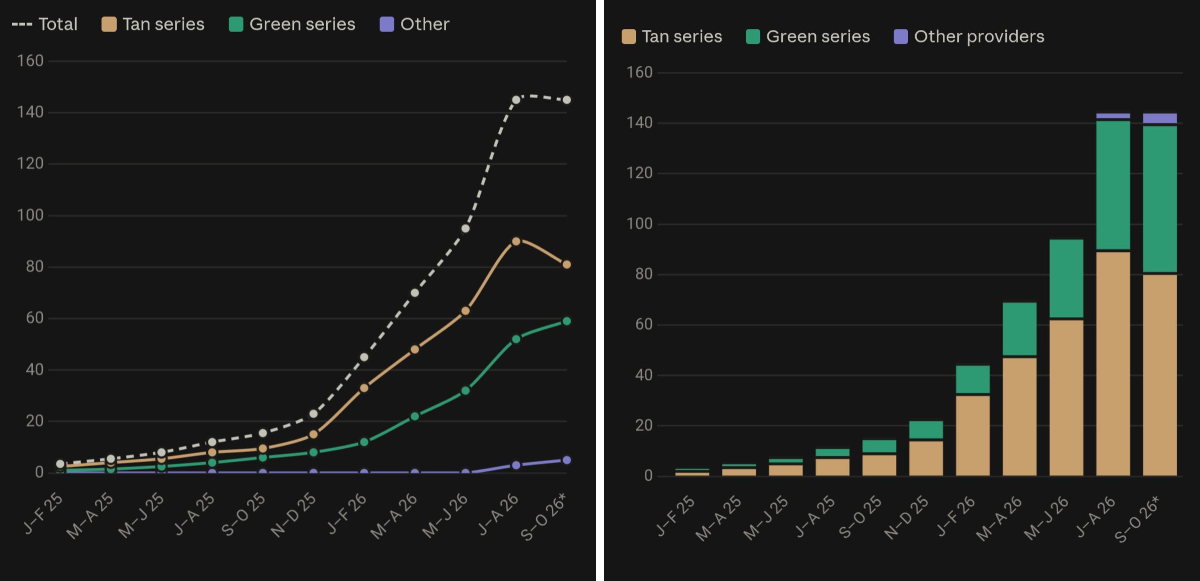Toggle the Other legend entry in line chart
Viewport: 1200px width, 581px height.
(x=413, y=24)
